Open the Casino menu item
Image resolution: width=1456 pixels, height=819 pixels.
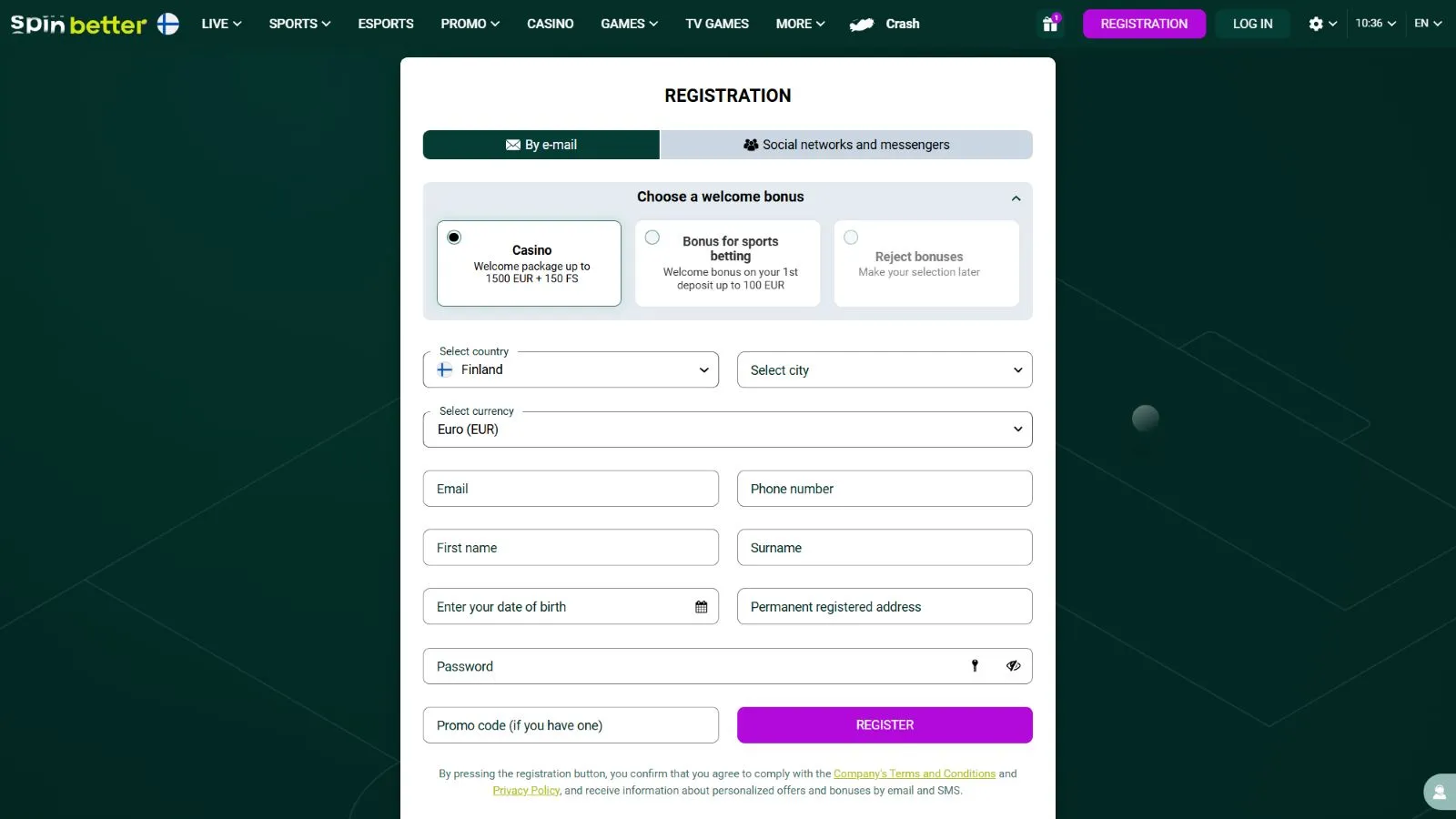pyautogui.click(x=550, y=24)
